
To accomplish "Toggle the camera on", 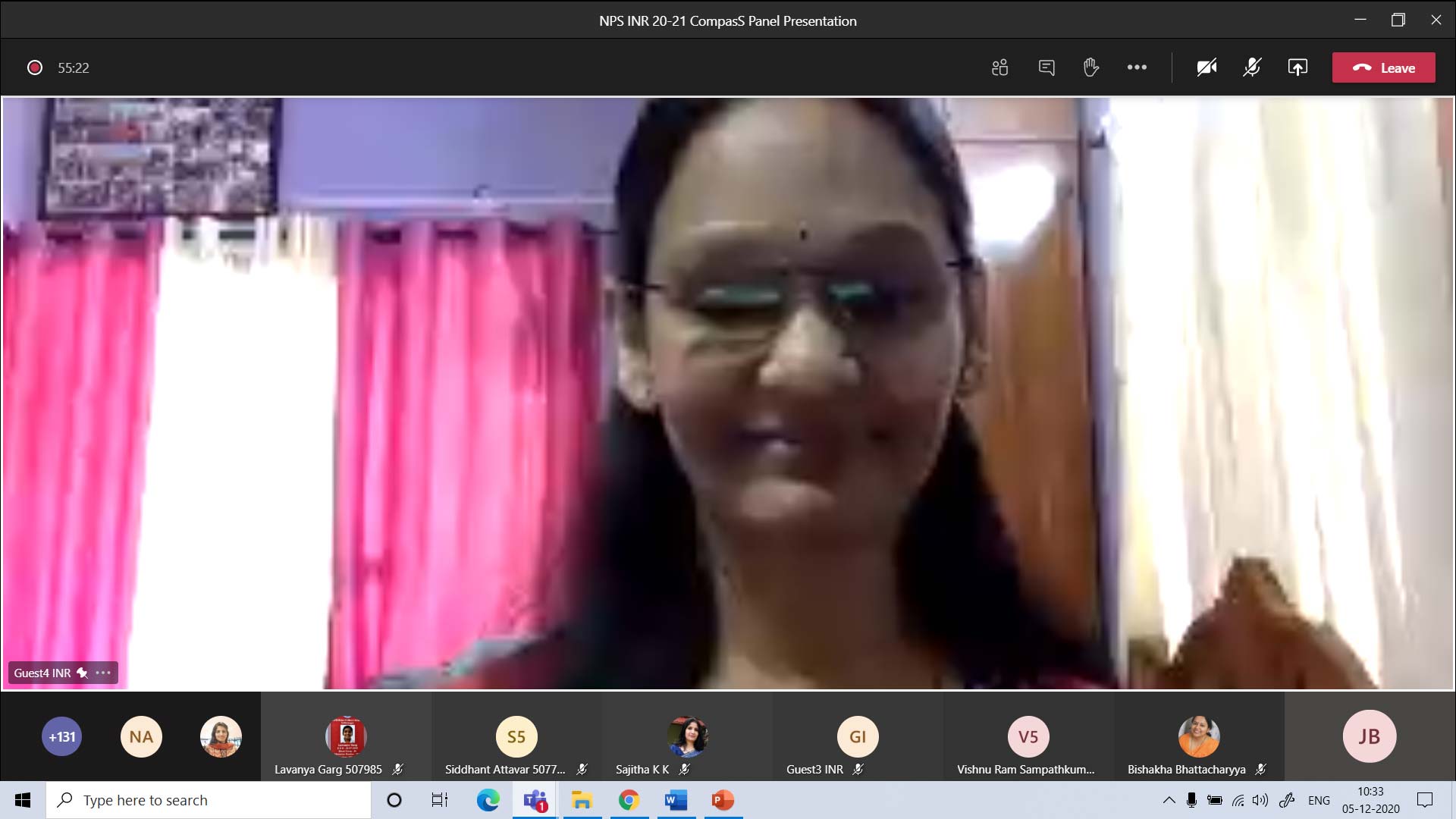I will coord(1207,67).
